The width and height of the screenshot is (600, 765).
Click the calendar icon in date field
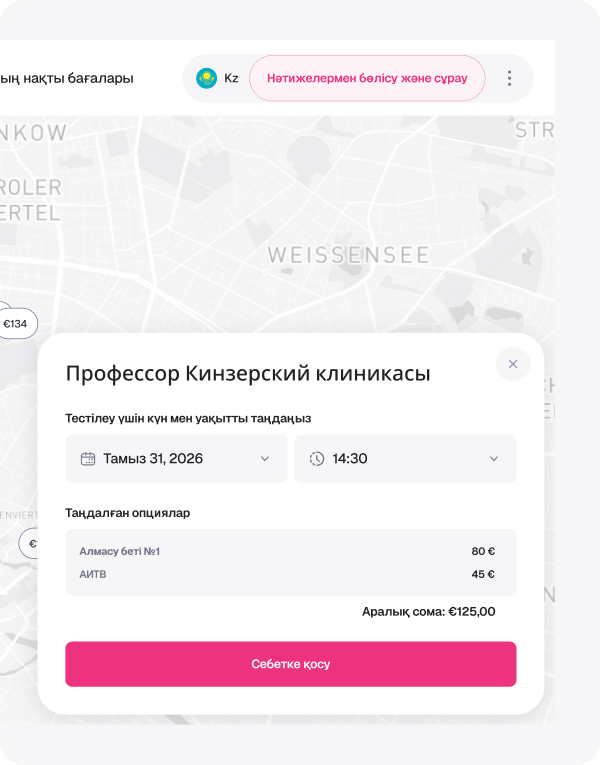coord(88,459)
